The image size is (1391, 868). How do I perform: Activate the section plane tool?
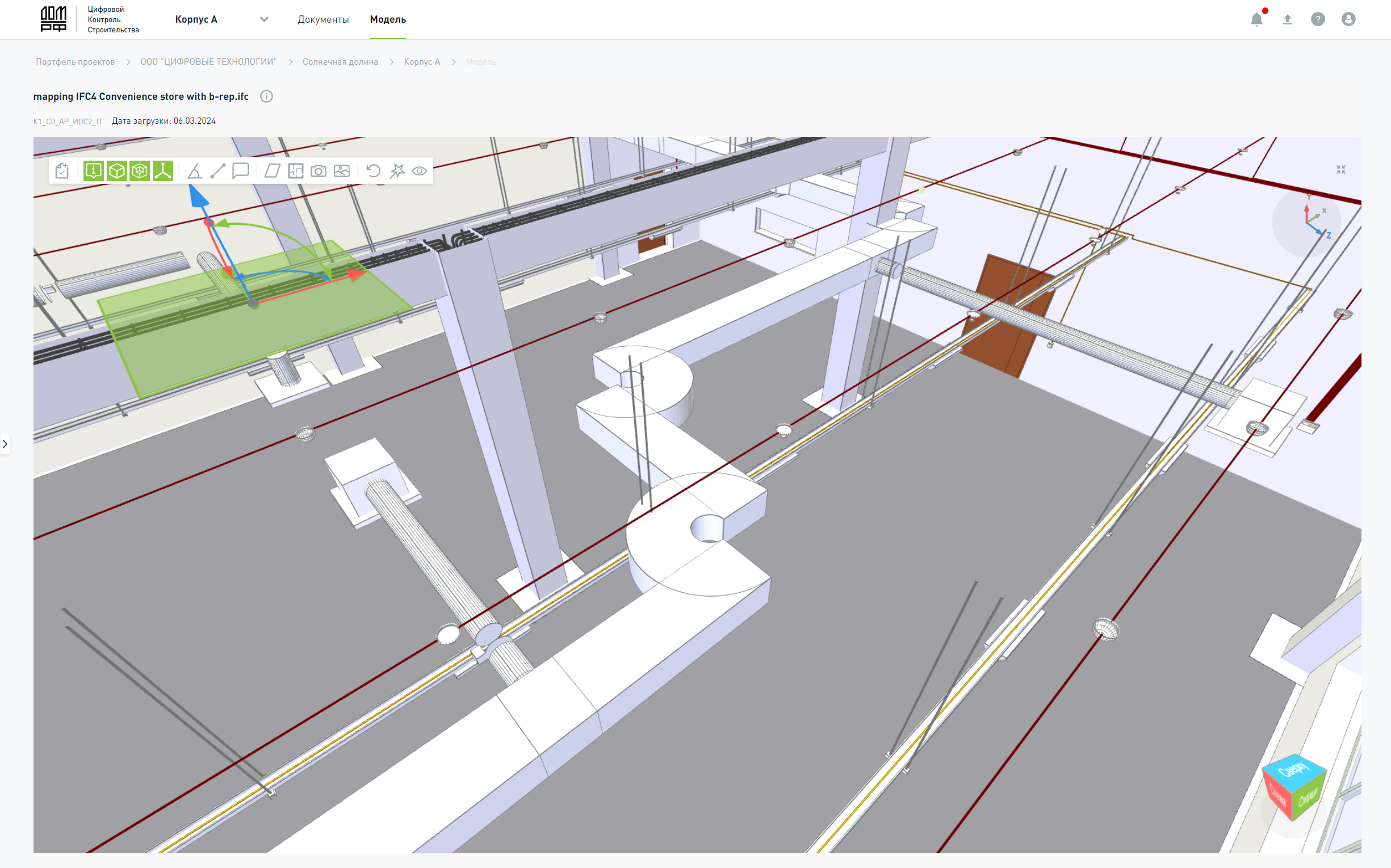272,171
